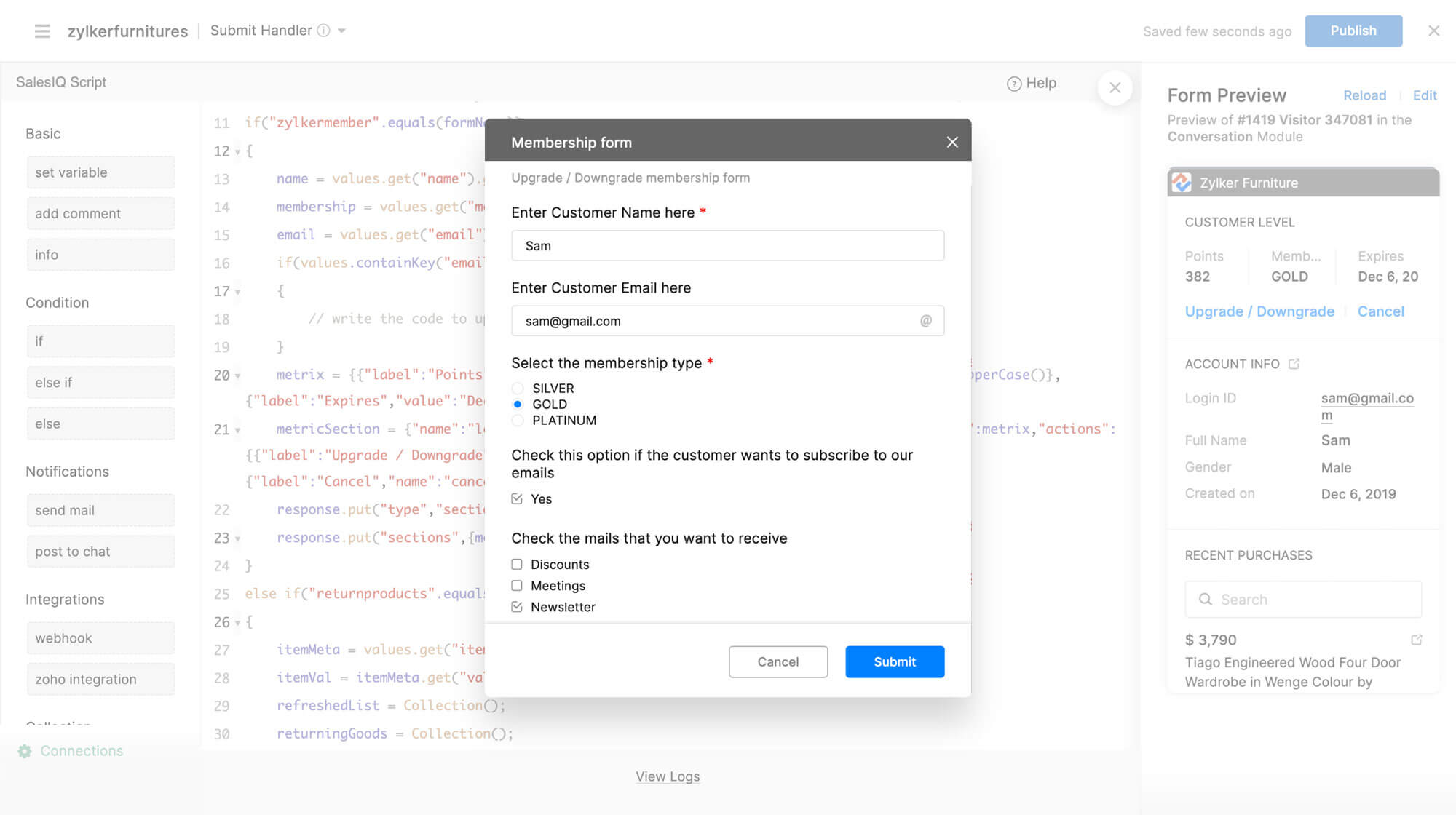Uncheck the Newsletter option
This screenshot has width=1456, height=815.
[517, 606]
